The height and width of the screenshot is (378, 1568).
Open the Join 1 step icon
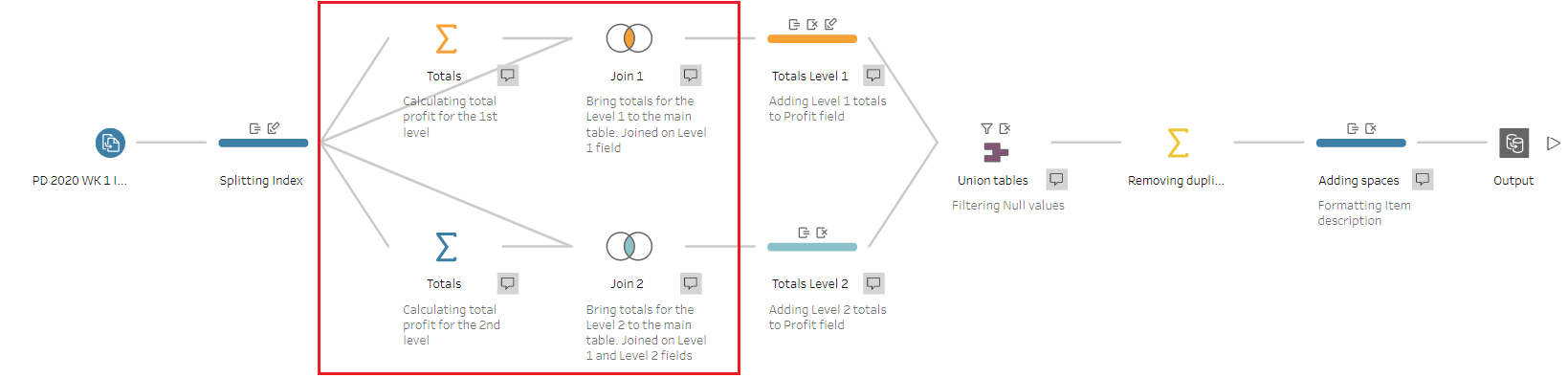[629, 38]
